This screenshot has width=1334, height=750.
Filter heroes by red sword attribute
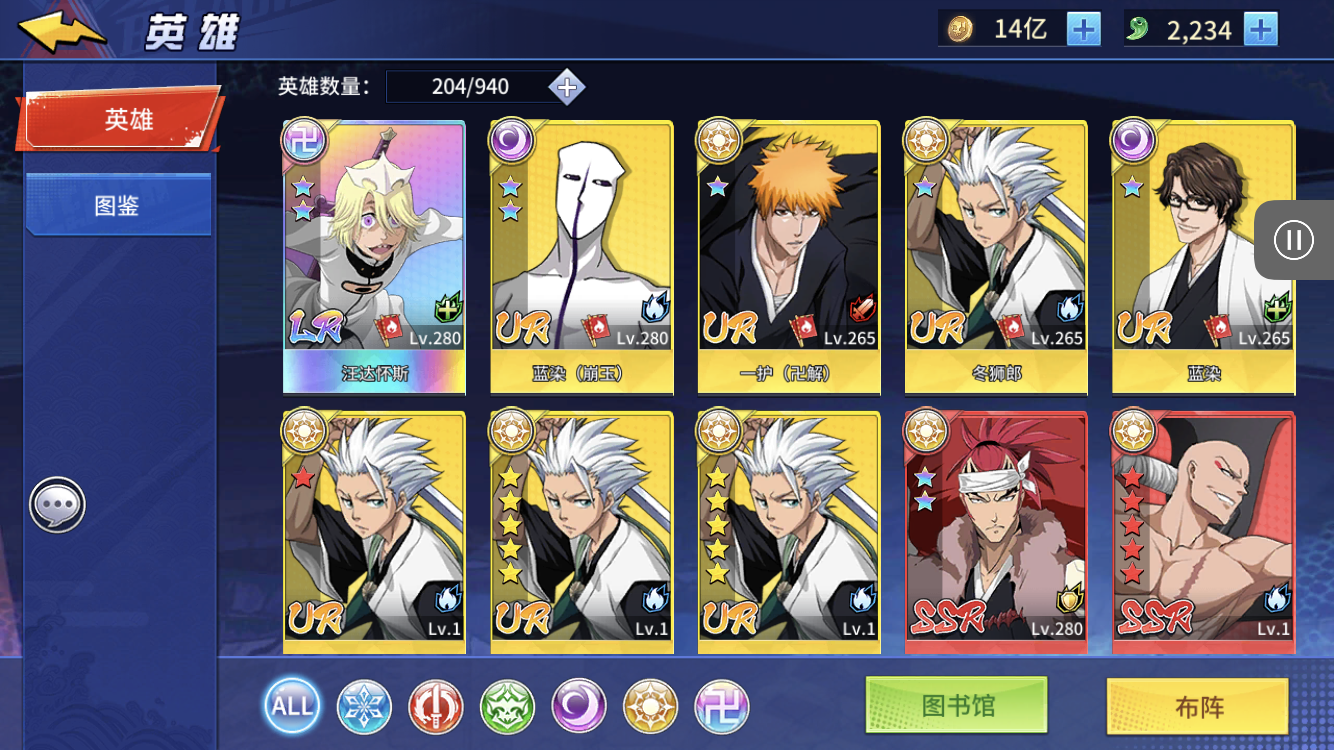point(435,706)
